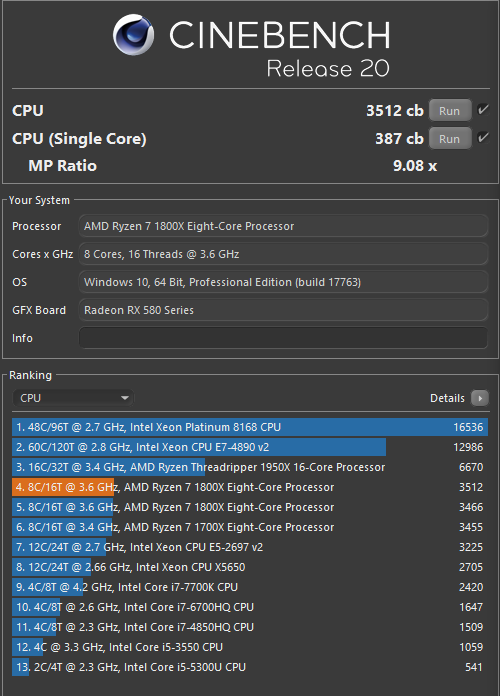Click the Details arrow icon button
This screenshot has width=500, height=696.
(x=480, y=398)
